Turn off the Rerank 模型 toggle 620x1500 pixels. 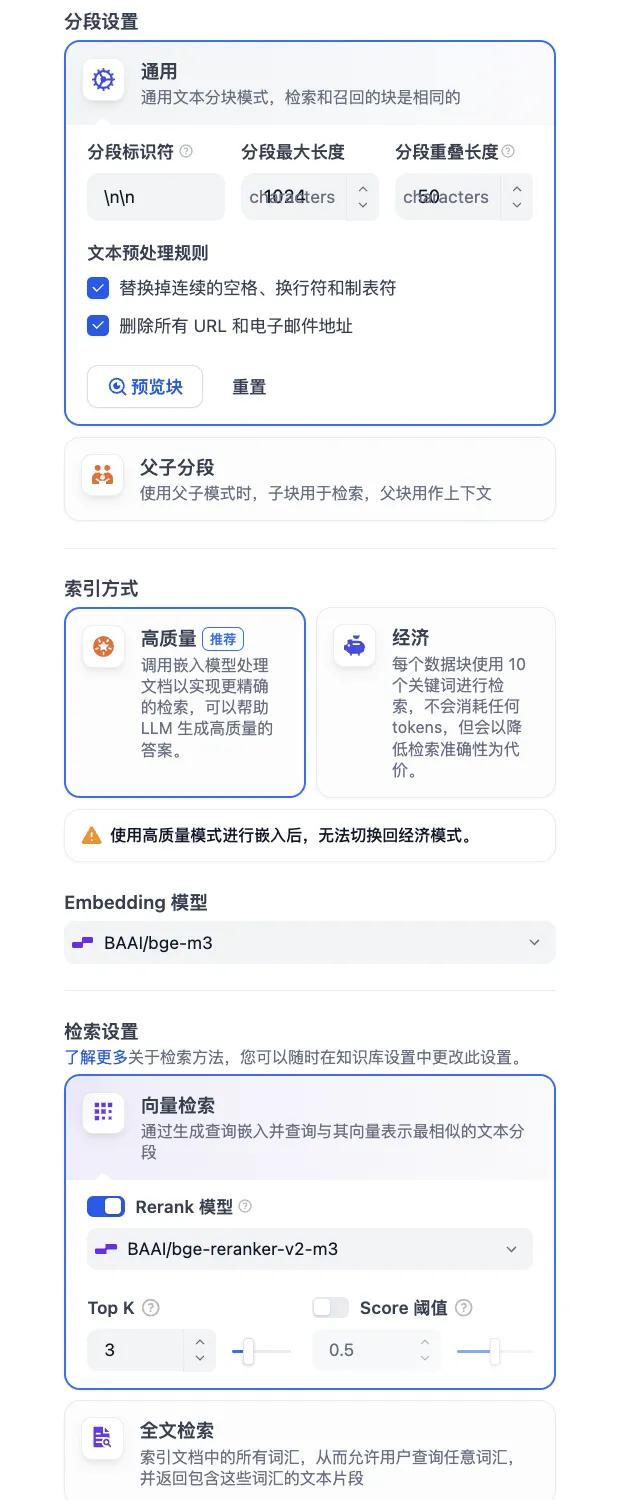coord(104,1206)
